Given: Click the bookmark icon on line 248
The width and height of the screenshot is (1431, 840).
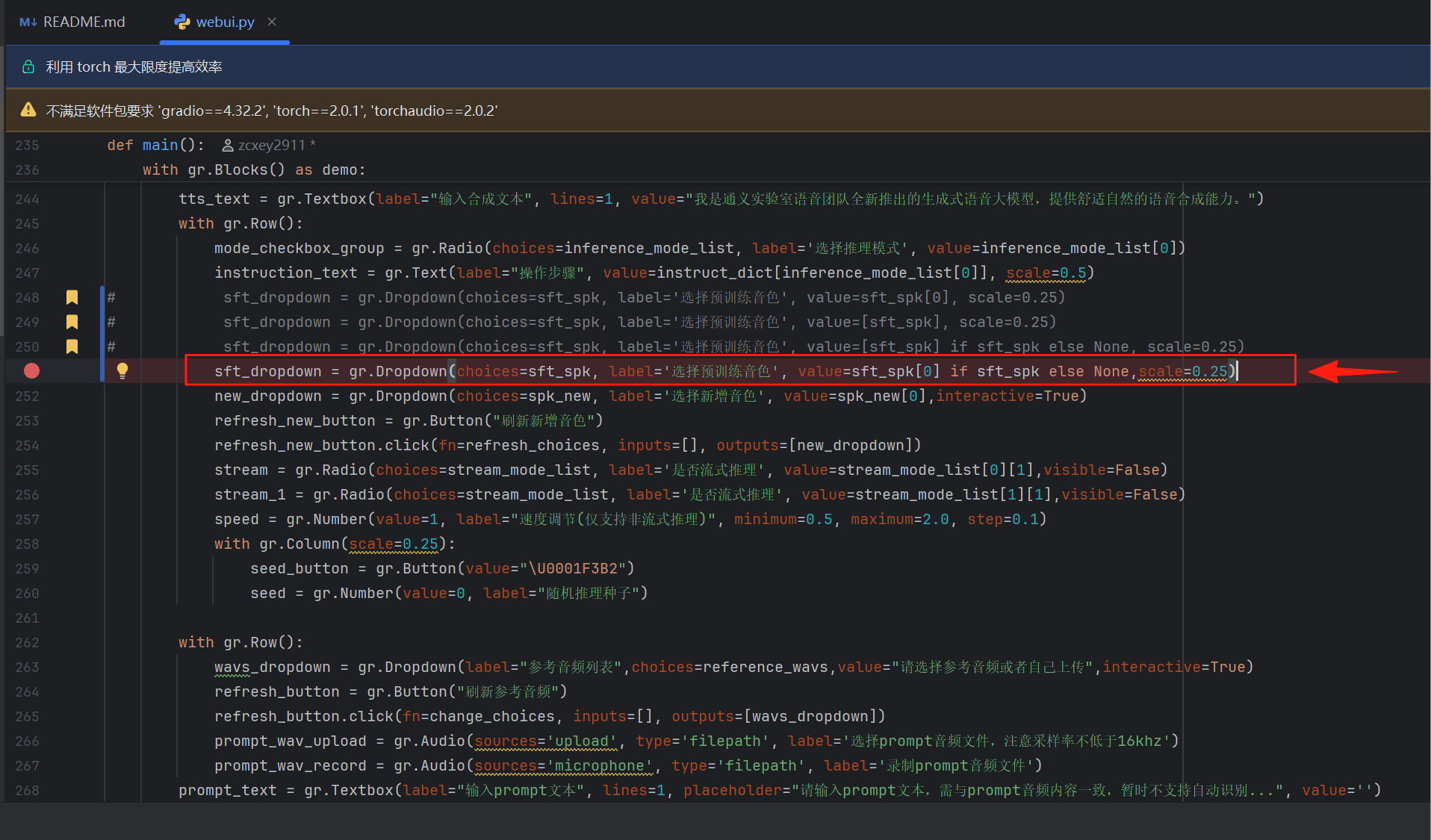Looking at the screenshot, I should 72,297.
